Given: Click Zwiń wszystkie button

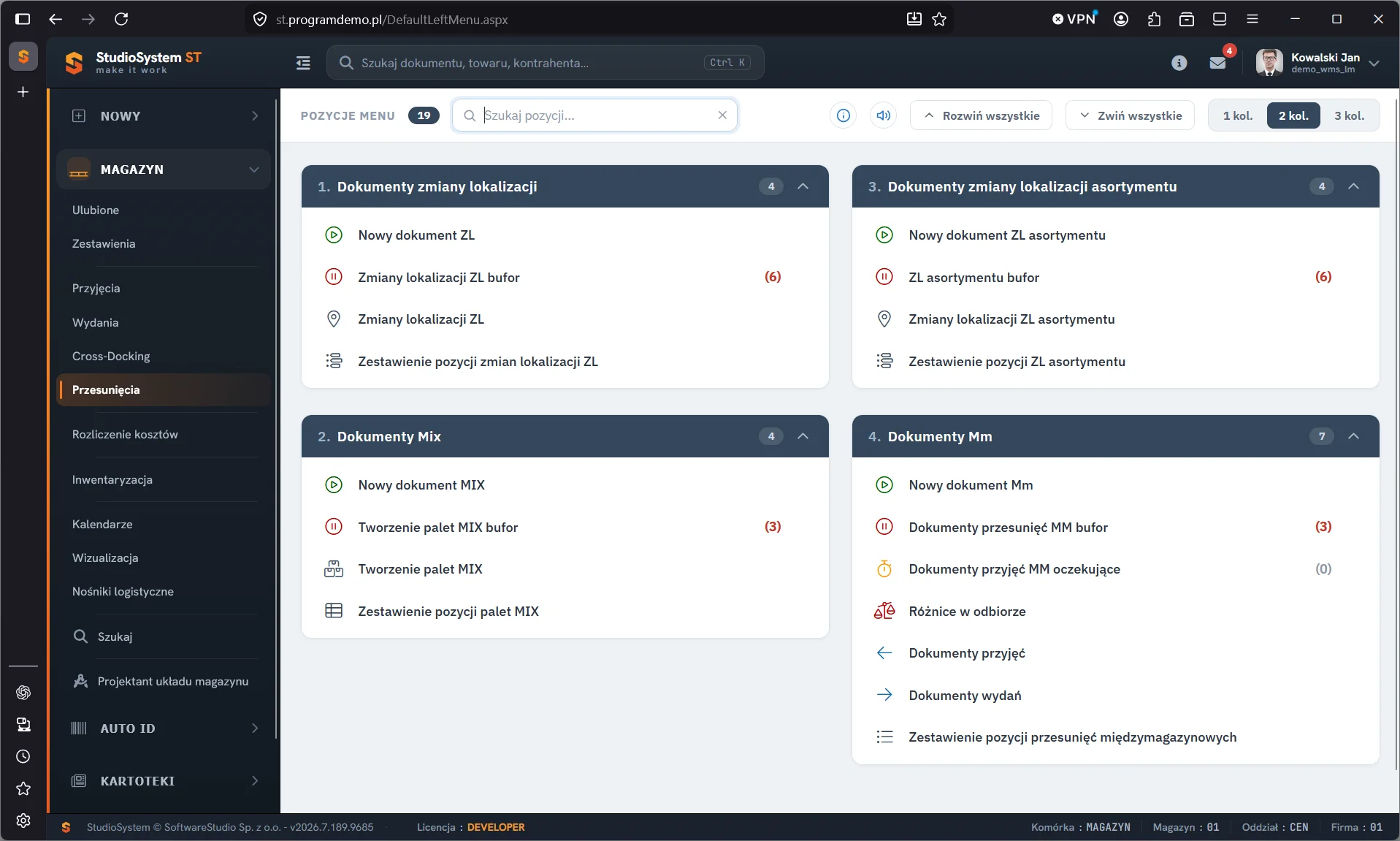Looking at the screenshot, I should coord(1130,115).
